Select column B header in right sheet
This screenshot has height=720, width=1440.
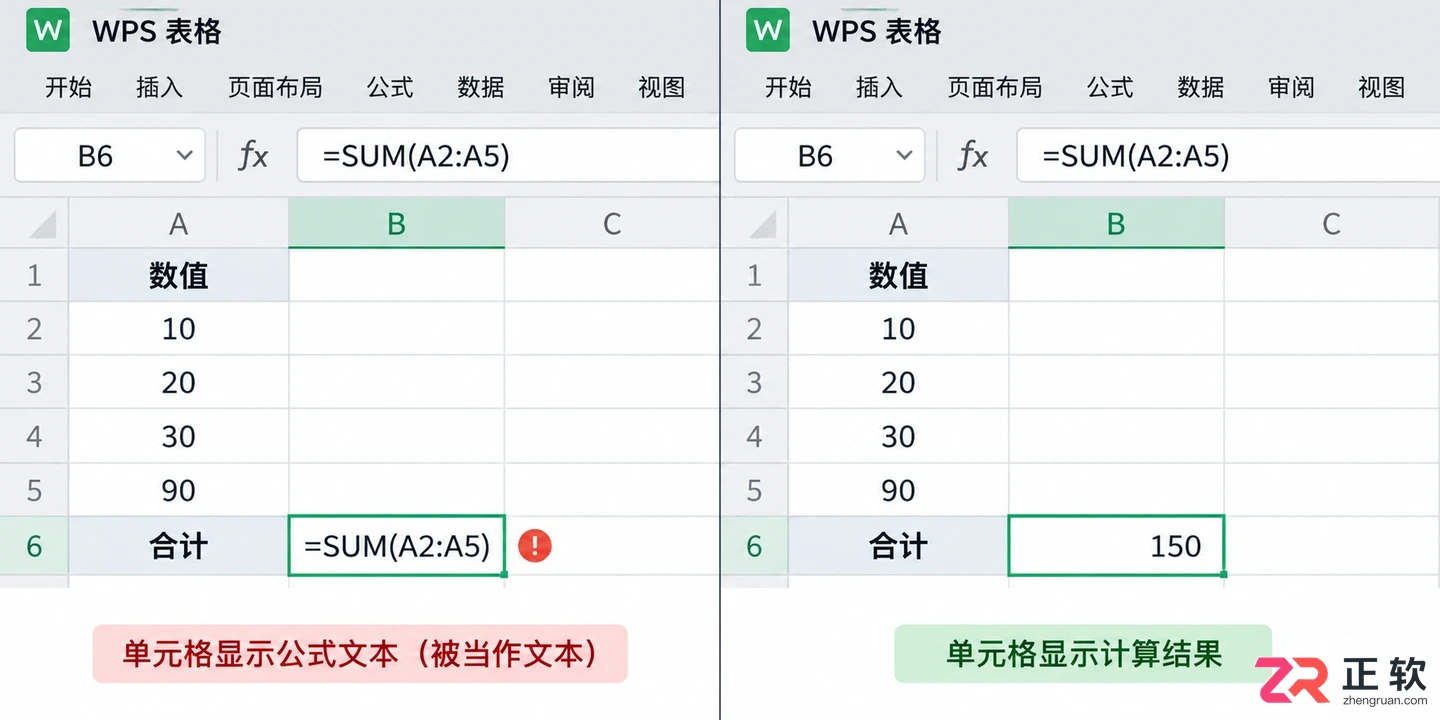[1117, 224]
